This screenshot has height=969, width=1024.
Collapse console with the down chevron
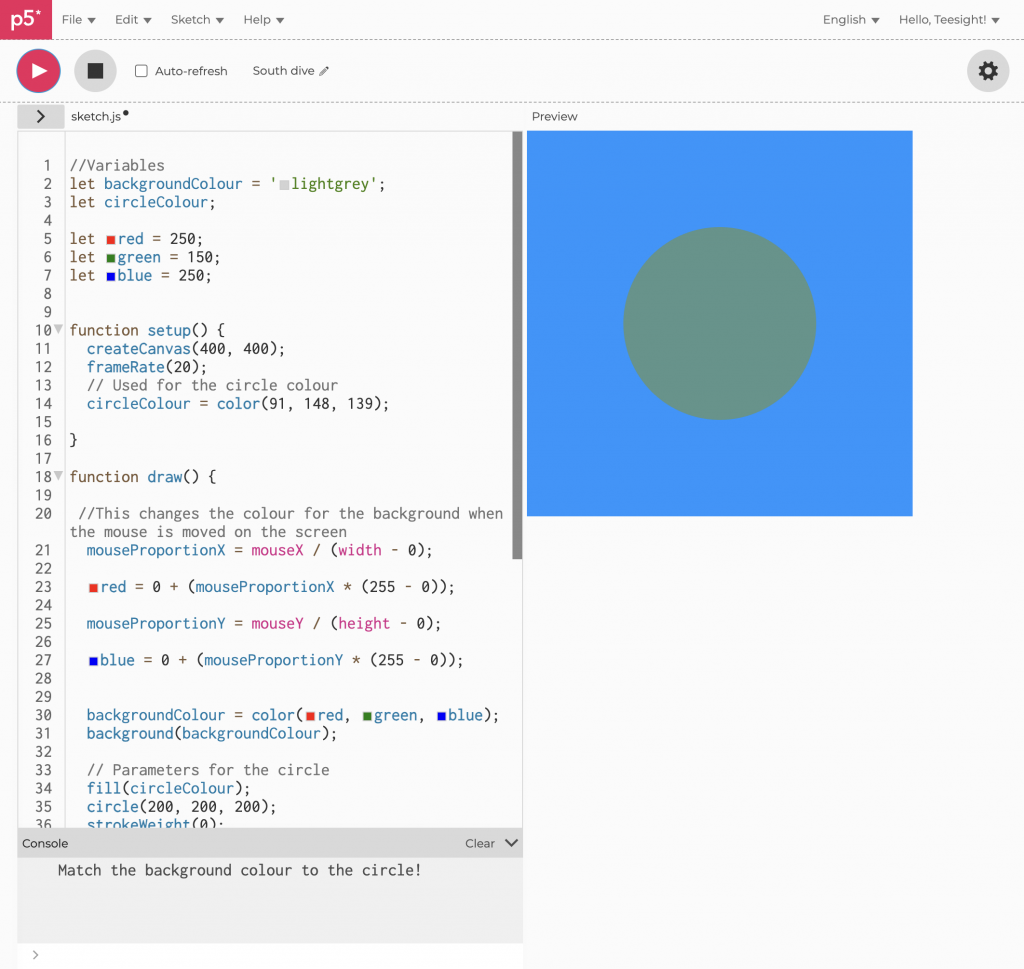click(x=511, y=843)
